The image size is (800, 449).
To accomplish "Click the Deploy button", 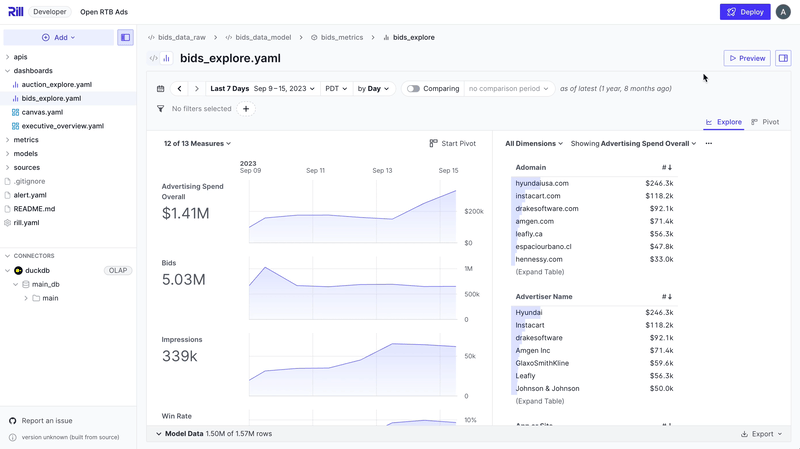I will (x=745, y=12).
